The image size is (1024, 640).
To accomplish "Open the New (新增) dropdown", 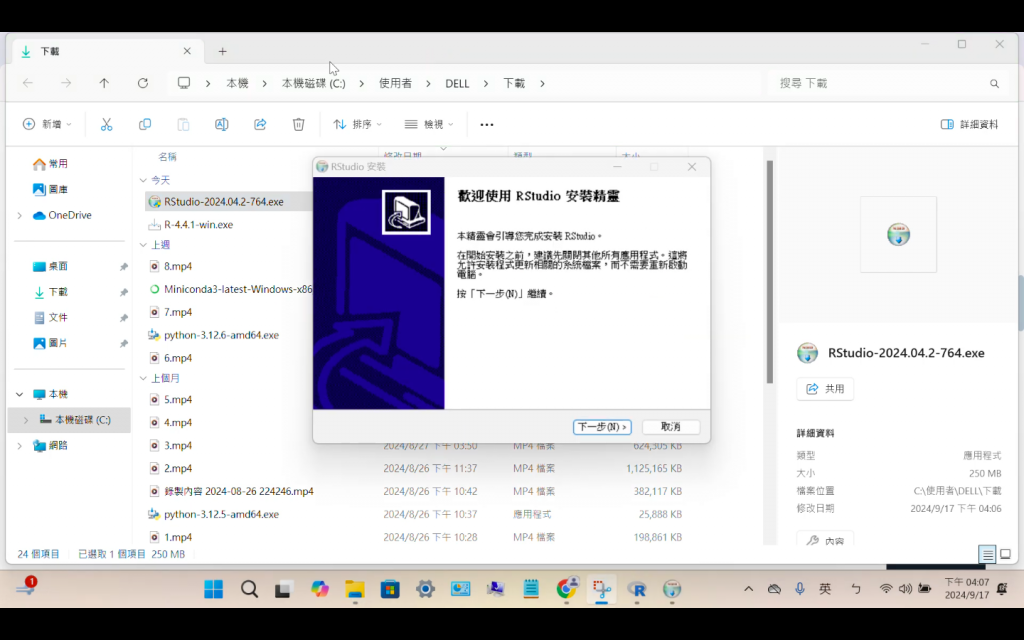I will 47,124.
